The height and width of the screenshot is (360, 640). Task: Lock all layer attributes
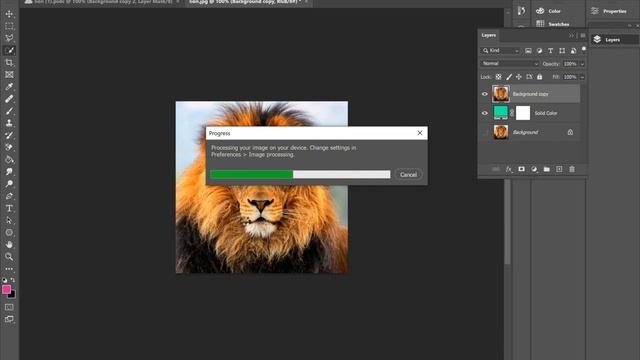[x=540, y=77]
